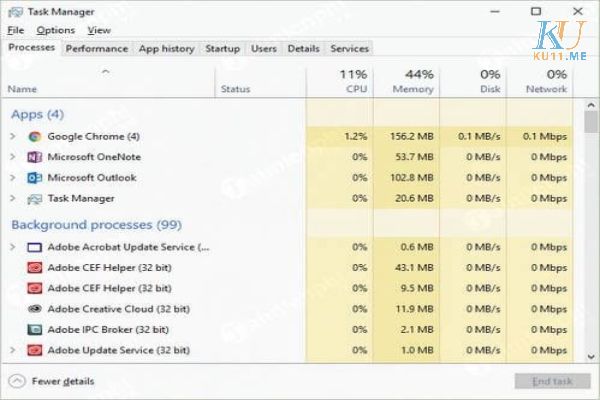Screen dimensions: 600x400
Task: Click the Adobe Creative Cloud eye icon
Action: point(34,309)
